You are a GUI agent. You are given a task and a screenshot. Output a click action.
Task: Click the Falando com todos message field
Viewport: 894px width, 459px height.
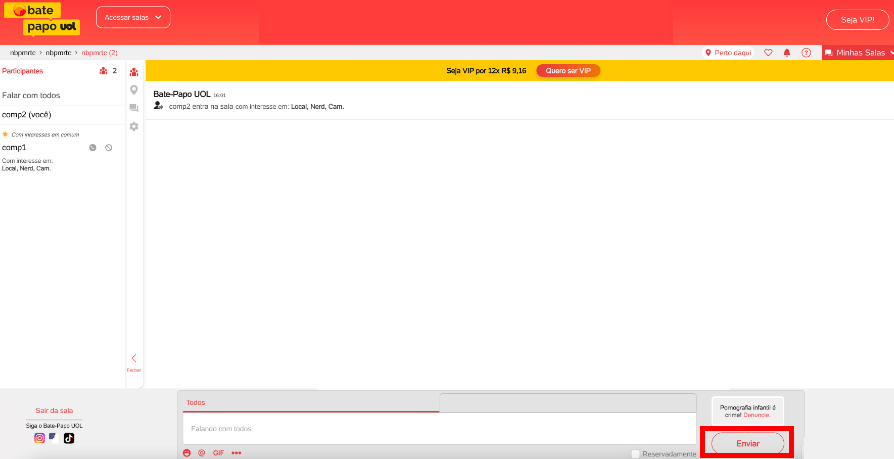[439, 428]
